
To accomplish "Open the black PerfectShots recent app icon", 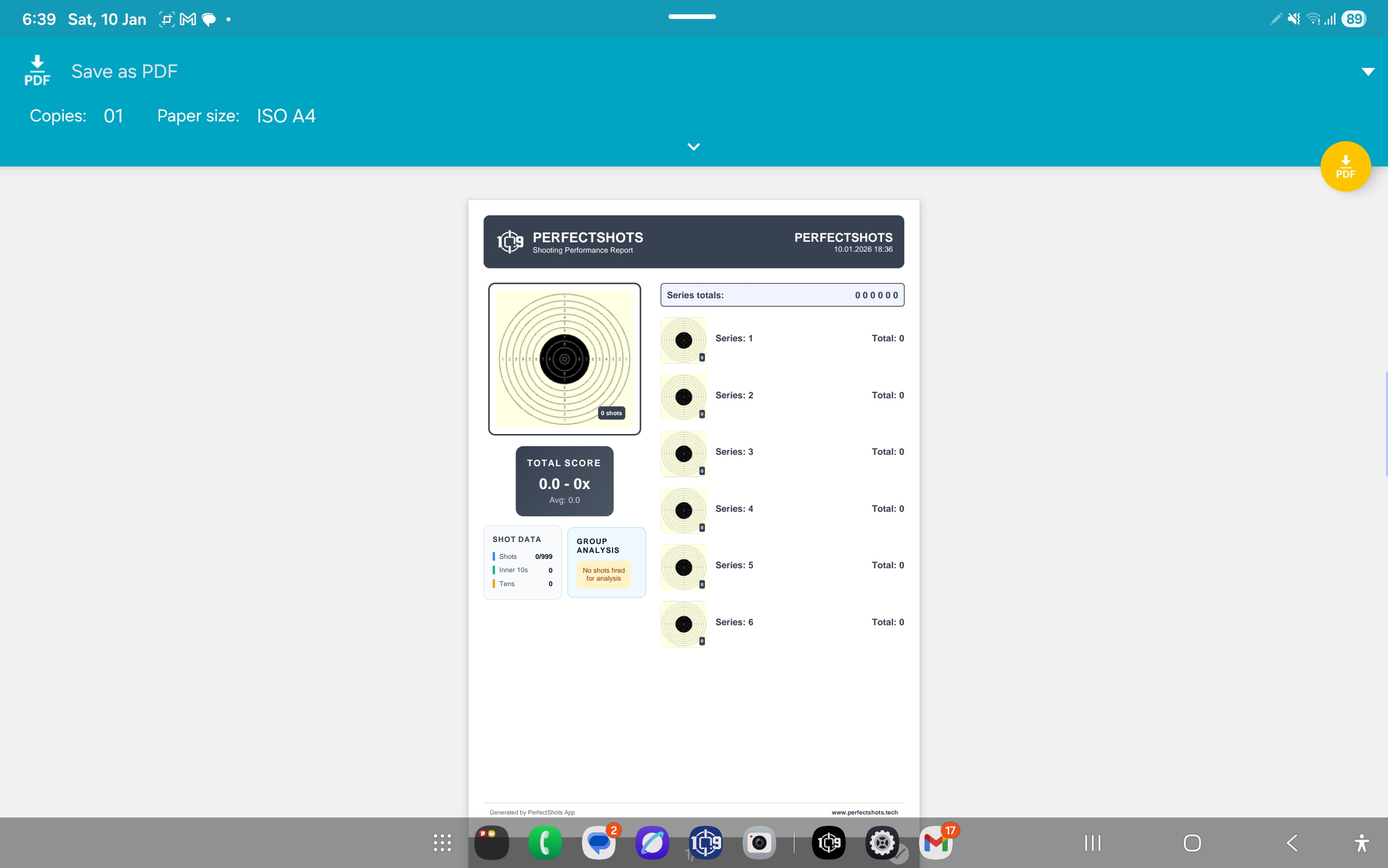I will [x=829, y=843].
